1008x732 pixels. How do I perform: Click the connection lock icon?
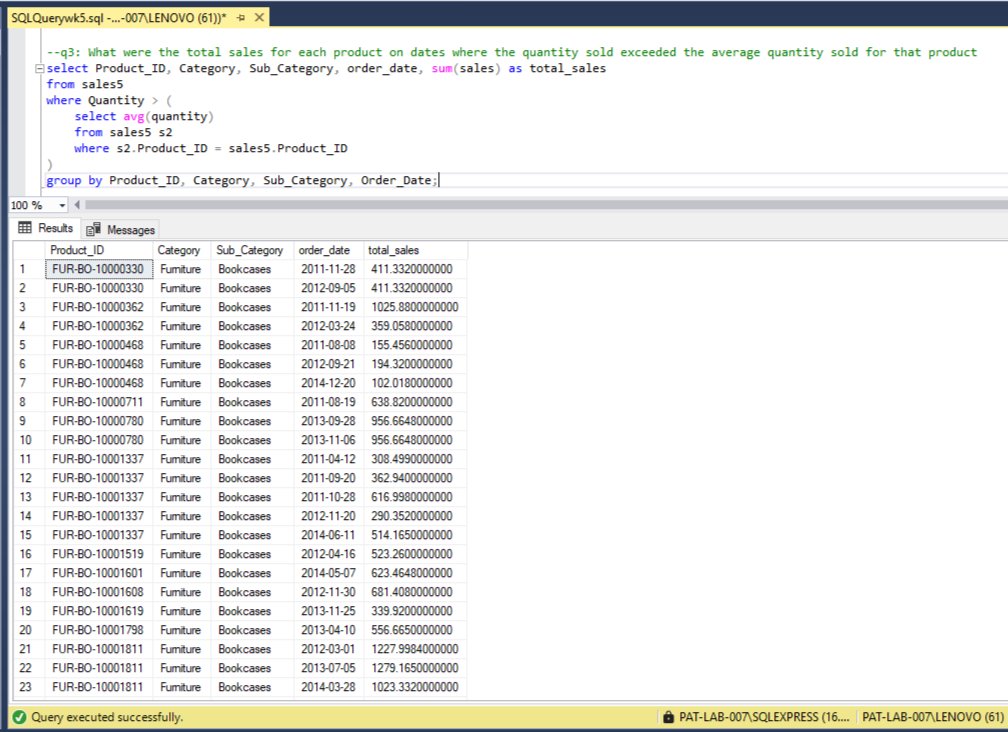pyautogui.click(x=669, y=717)
